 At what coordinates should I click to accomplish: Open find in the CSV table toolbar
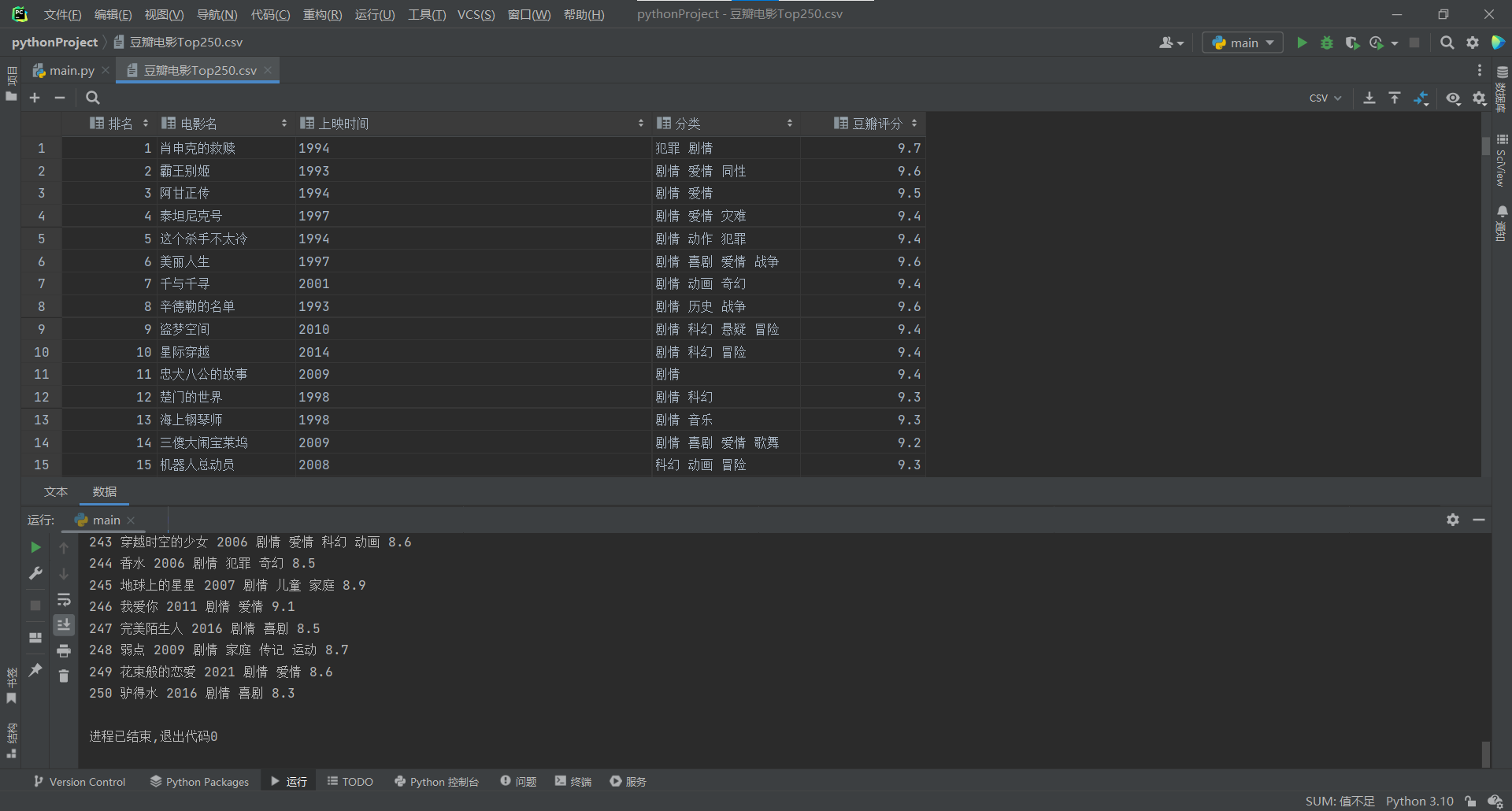click(x=93, y=98)
